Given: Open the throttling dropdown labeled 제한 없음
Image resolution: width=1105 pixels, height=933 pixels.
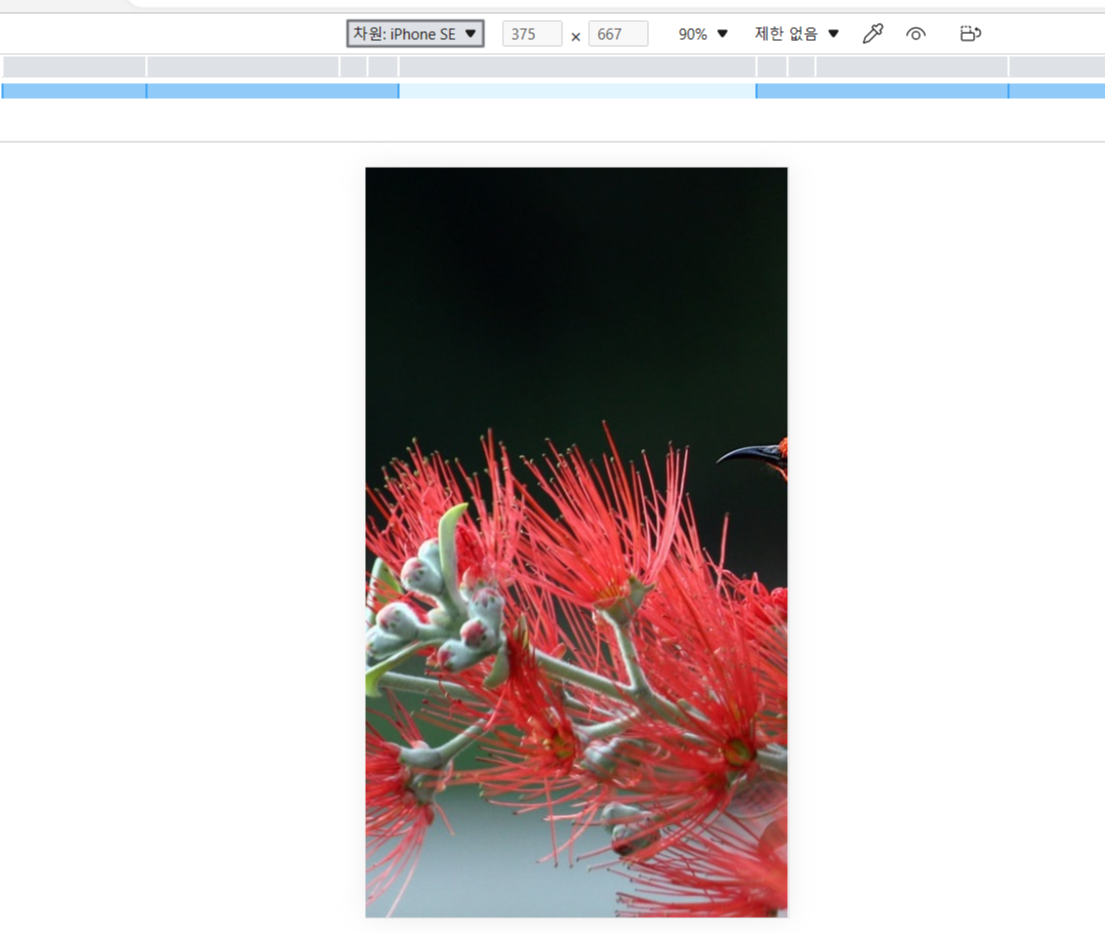Looking at the screenshot, I should coord(796,34).
